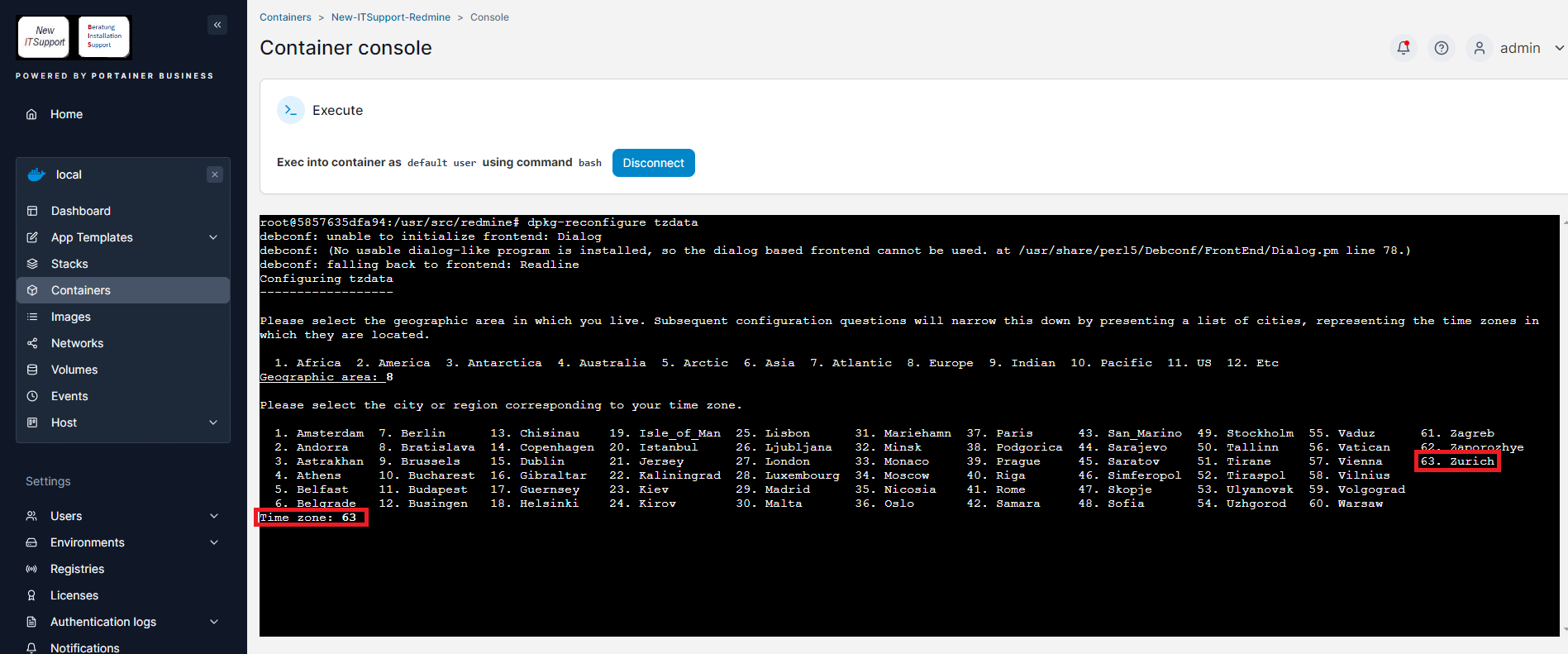Collapse the sidebar with double-chevron icon
This screenshot has width=1568, height=654.
tap(217, 25)
